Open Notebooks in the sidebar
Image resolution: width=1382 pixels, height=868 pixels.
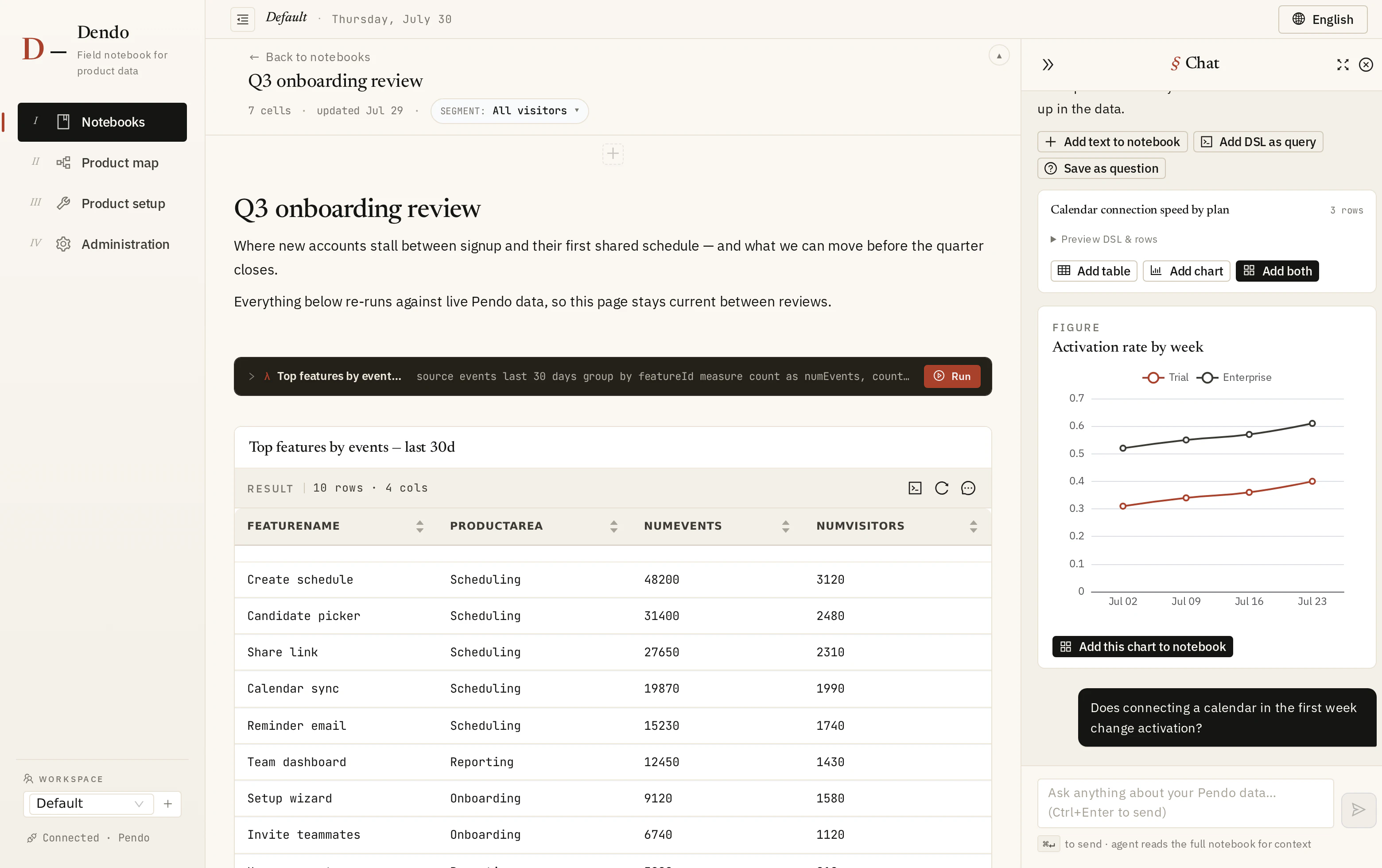tap(102, 122)
